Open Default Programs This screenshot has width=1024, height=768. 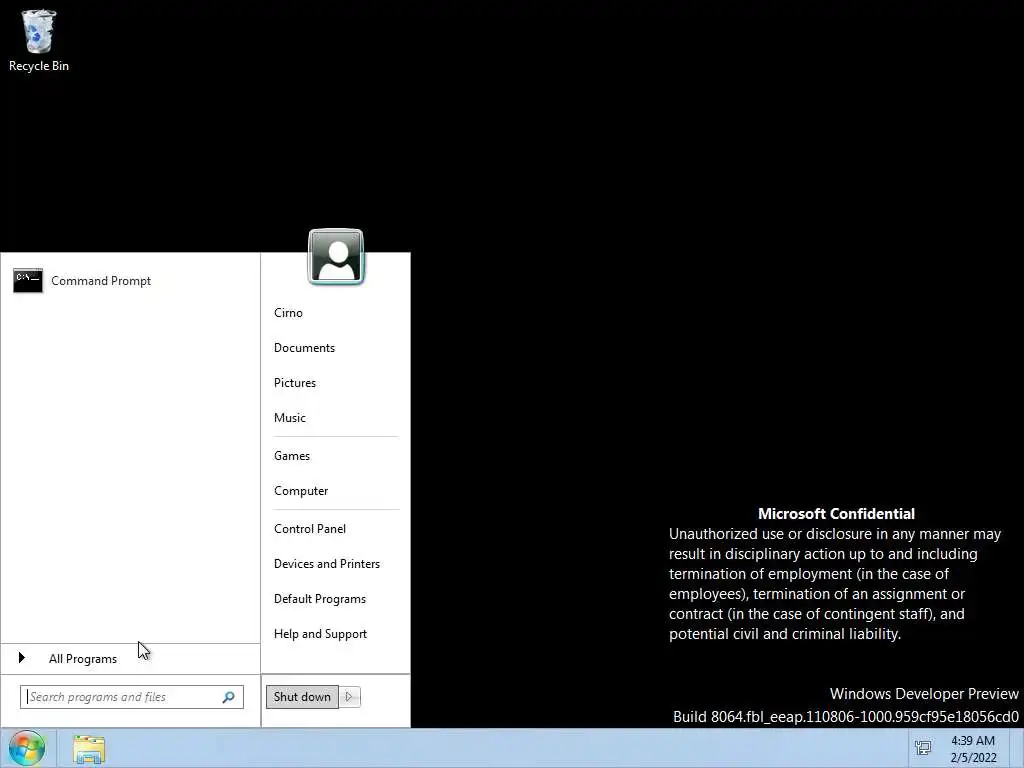[319, 599]
